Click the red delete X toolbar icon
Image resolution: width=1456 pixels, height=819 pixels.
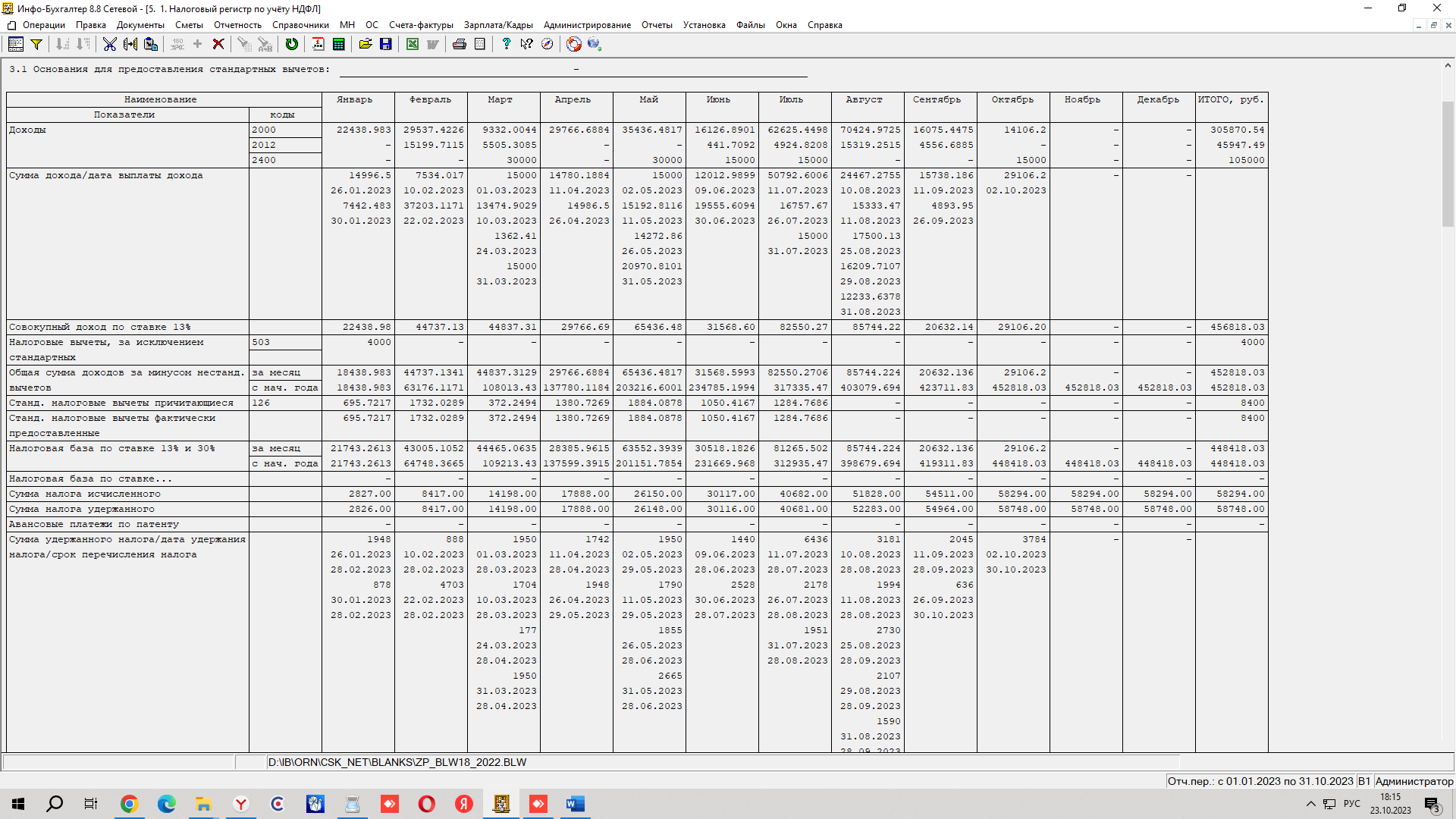click(x=218, y=44)
